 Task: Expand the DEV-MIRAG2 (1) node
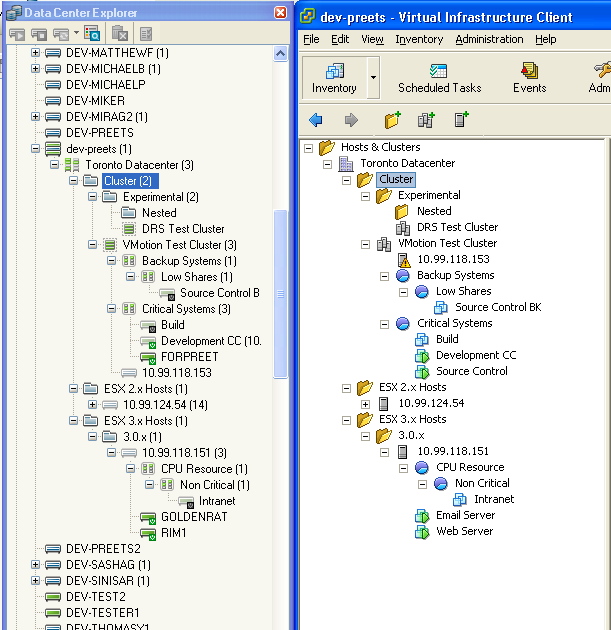pyautogui.click(x=35, y=117)
